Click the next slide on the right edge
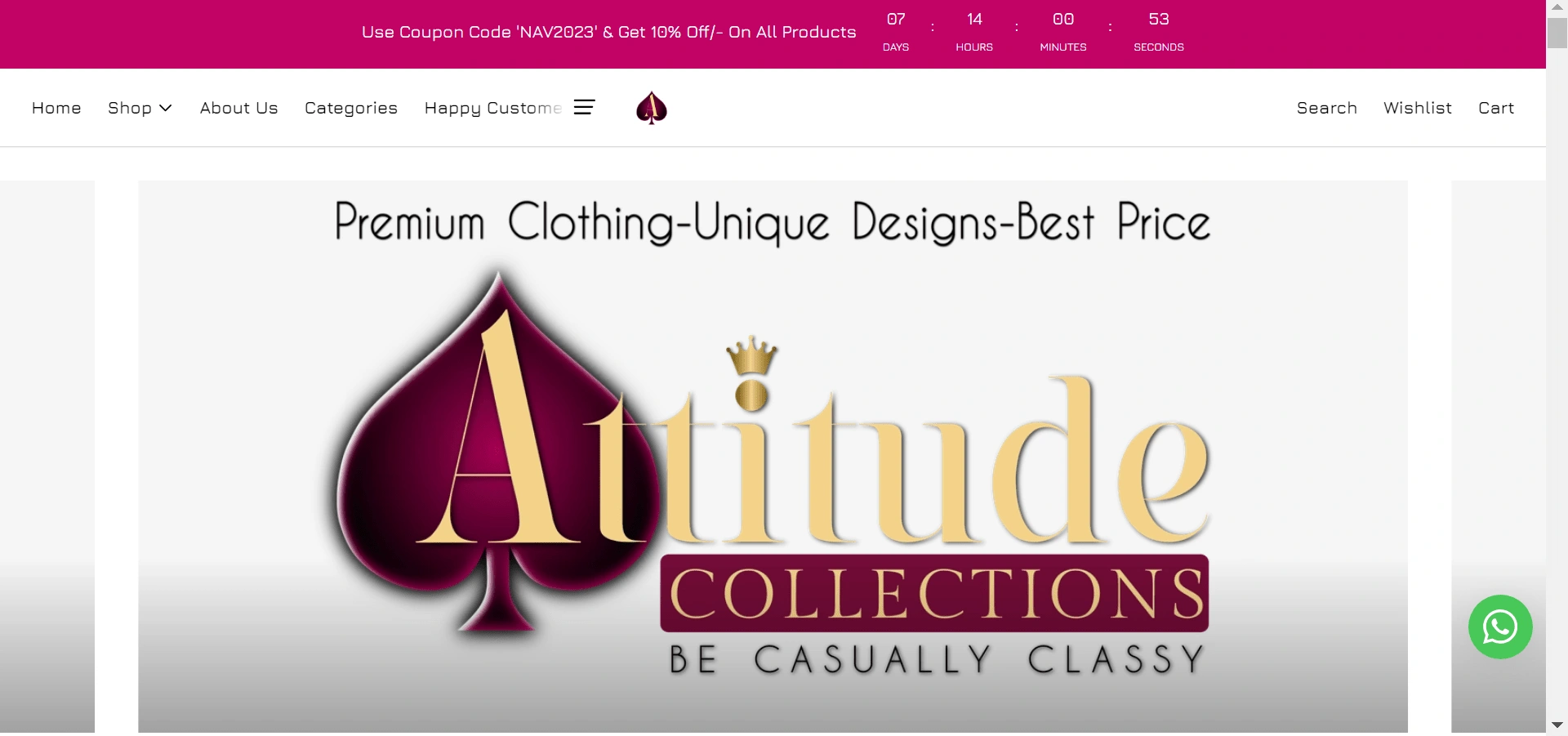Image resolution: width=1568 pixels, height=736 pixels. coord(1499,408)
